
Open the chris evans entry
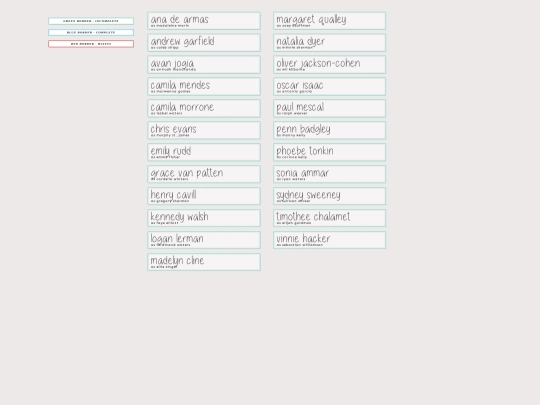click(204, 131)
